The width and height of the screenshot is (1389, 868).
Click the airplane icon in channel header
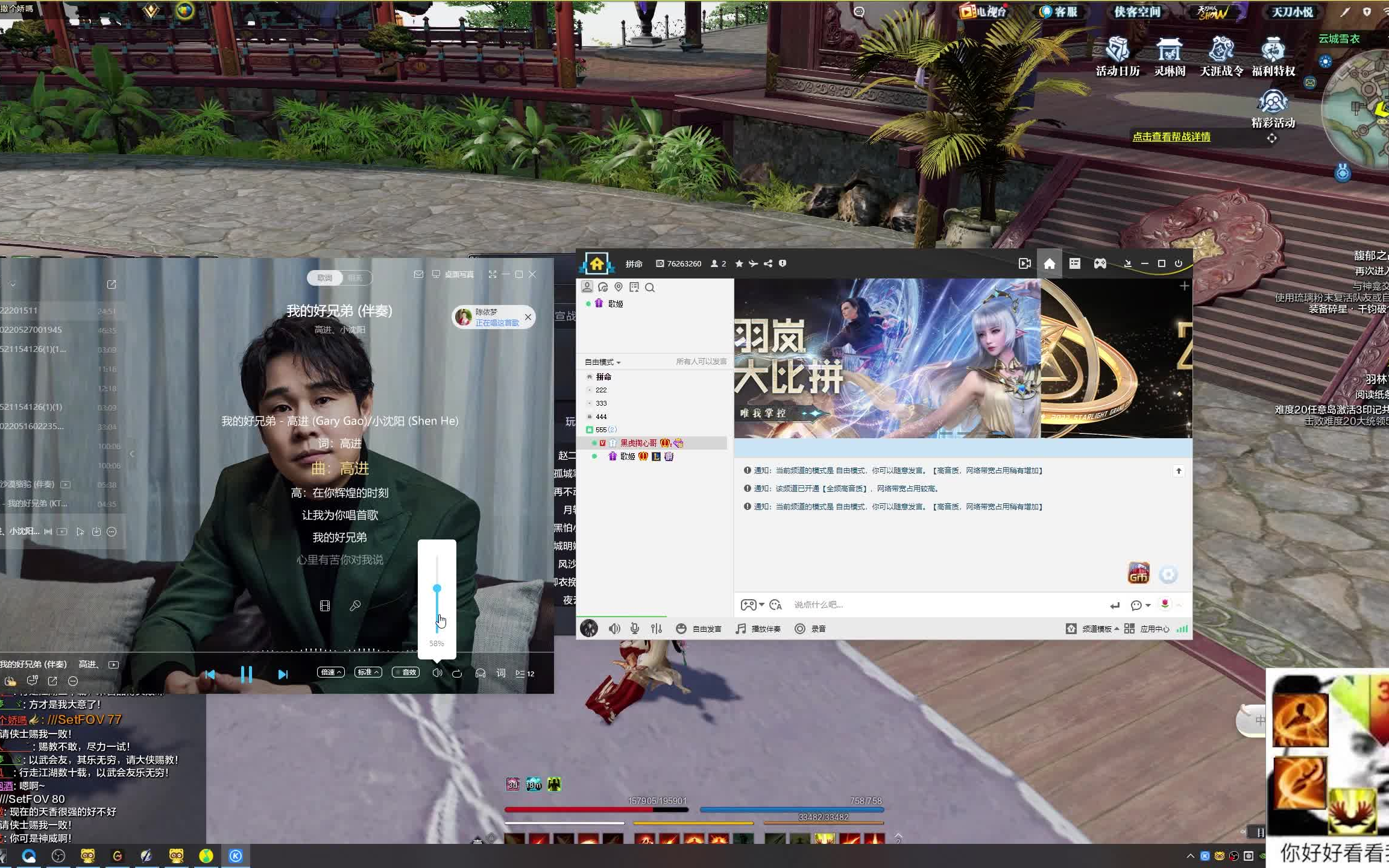pyautogui.click(x=754, y=263)
